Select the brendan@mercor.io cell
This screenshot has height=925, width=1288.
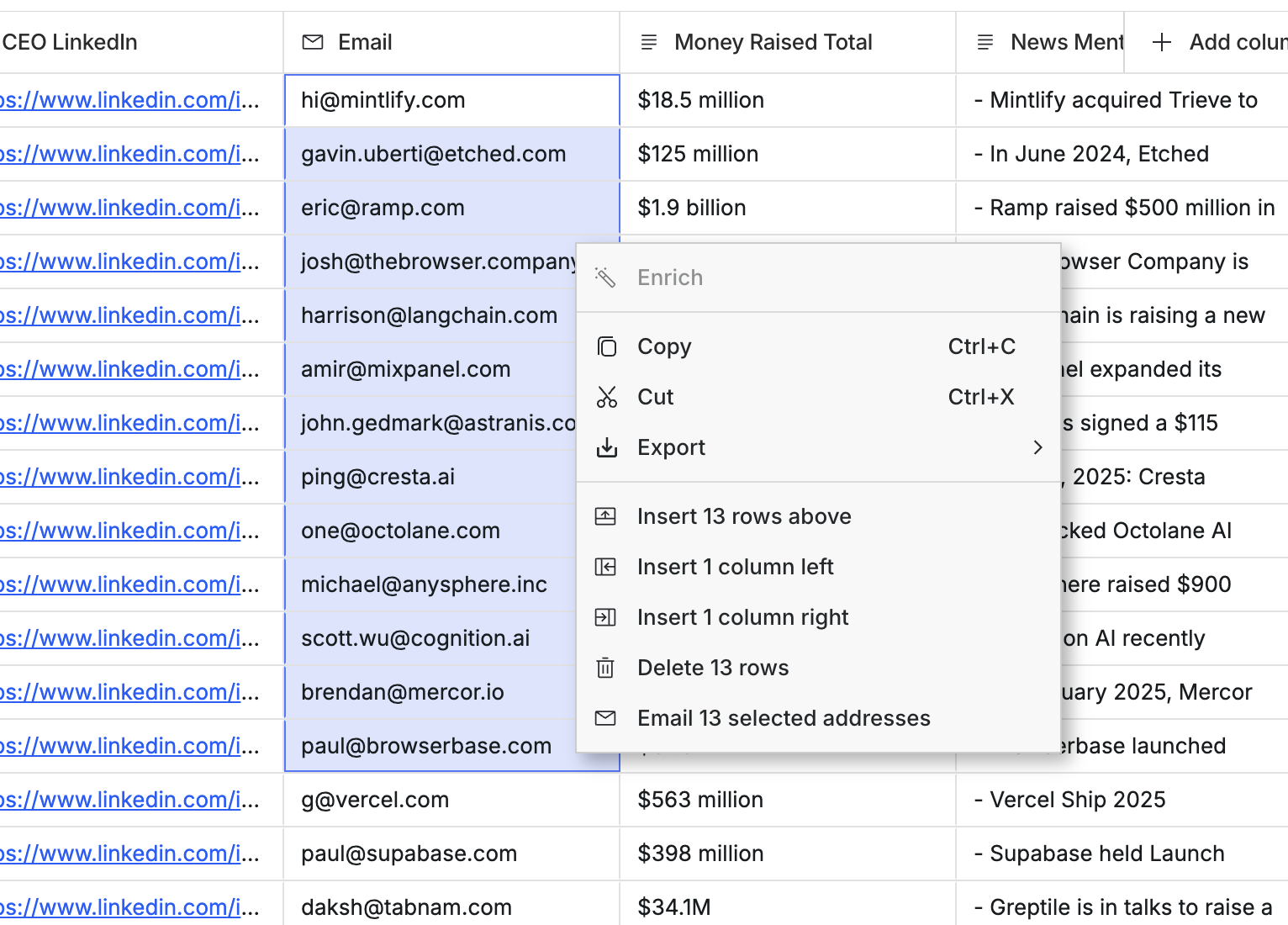[430, 692]
